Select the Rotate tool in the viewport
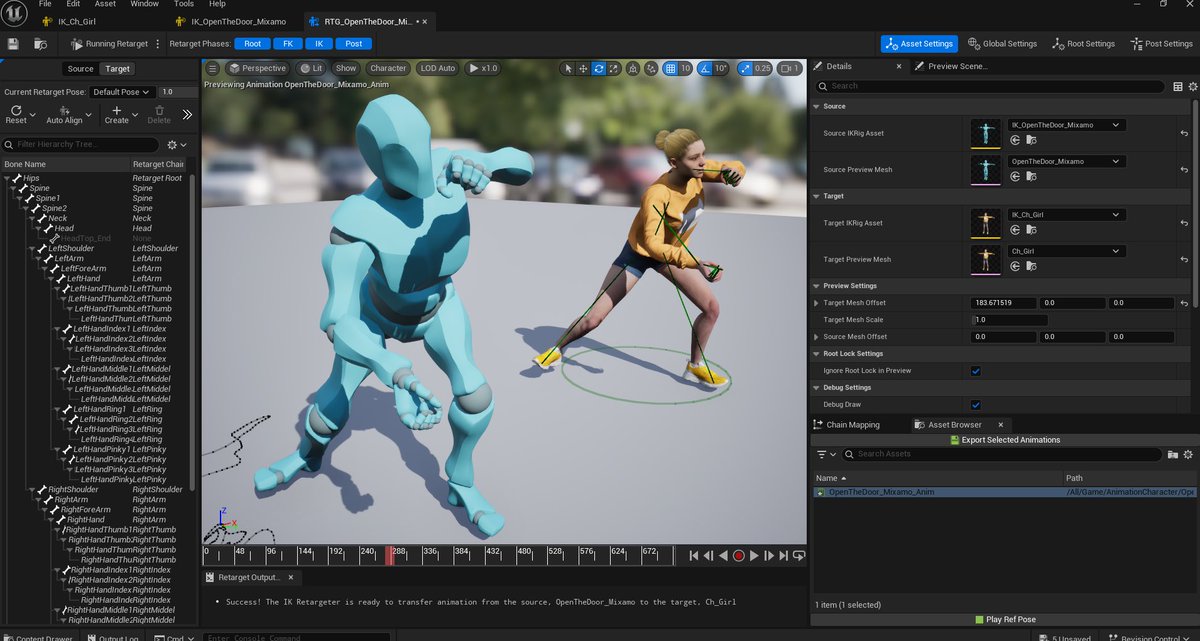Image resolution: width=1200 pixels, height=641 pixels. pyautogui.click(x=598, y=68)
